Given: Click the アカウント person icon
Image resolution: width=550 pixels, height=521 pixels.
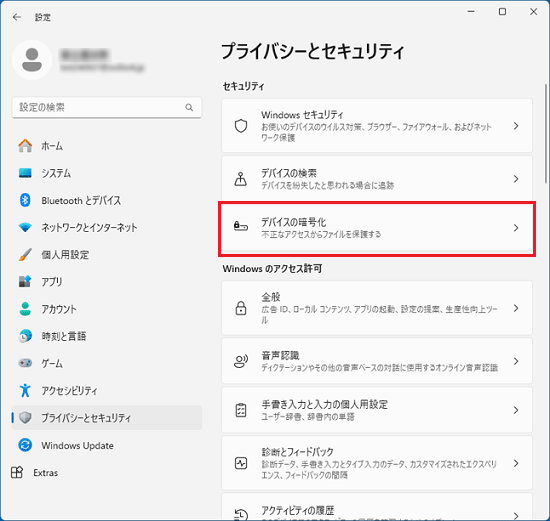Looking at the screenshot, I should (x=25, y=309).
